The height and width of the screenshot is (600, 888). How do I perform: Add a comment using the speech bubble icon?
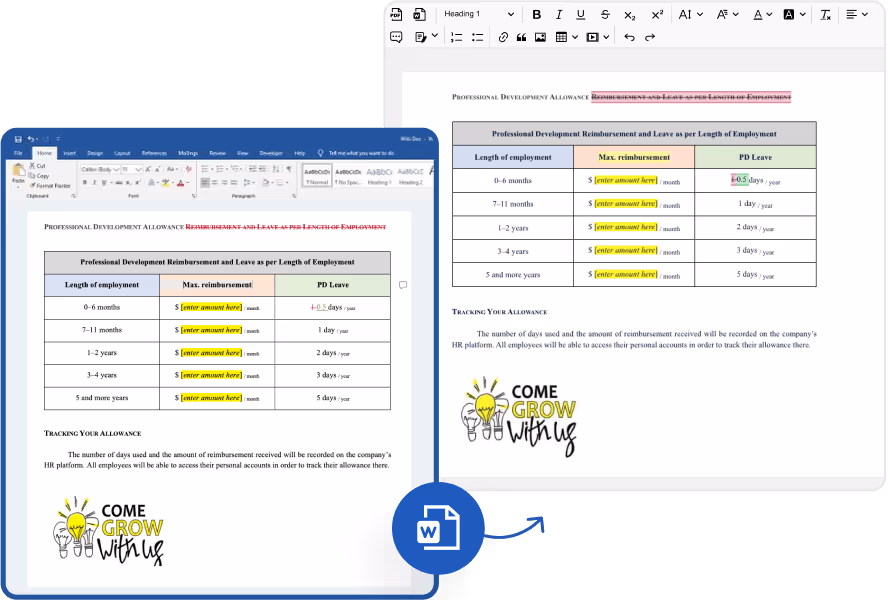pyautogui.click(x=396, y=37)
